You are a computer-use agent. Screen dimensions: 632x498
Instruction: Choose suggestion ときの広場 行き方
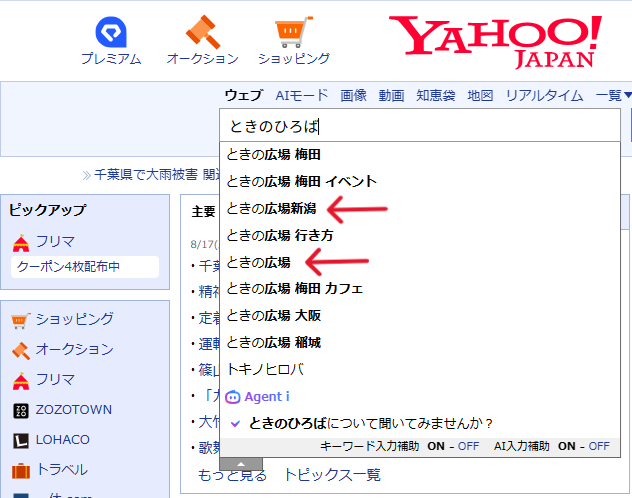420,235
